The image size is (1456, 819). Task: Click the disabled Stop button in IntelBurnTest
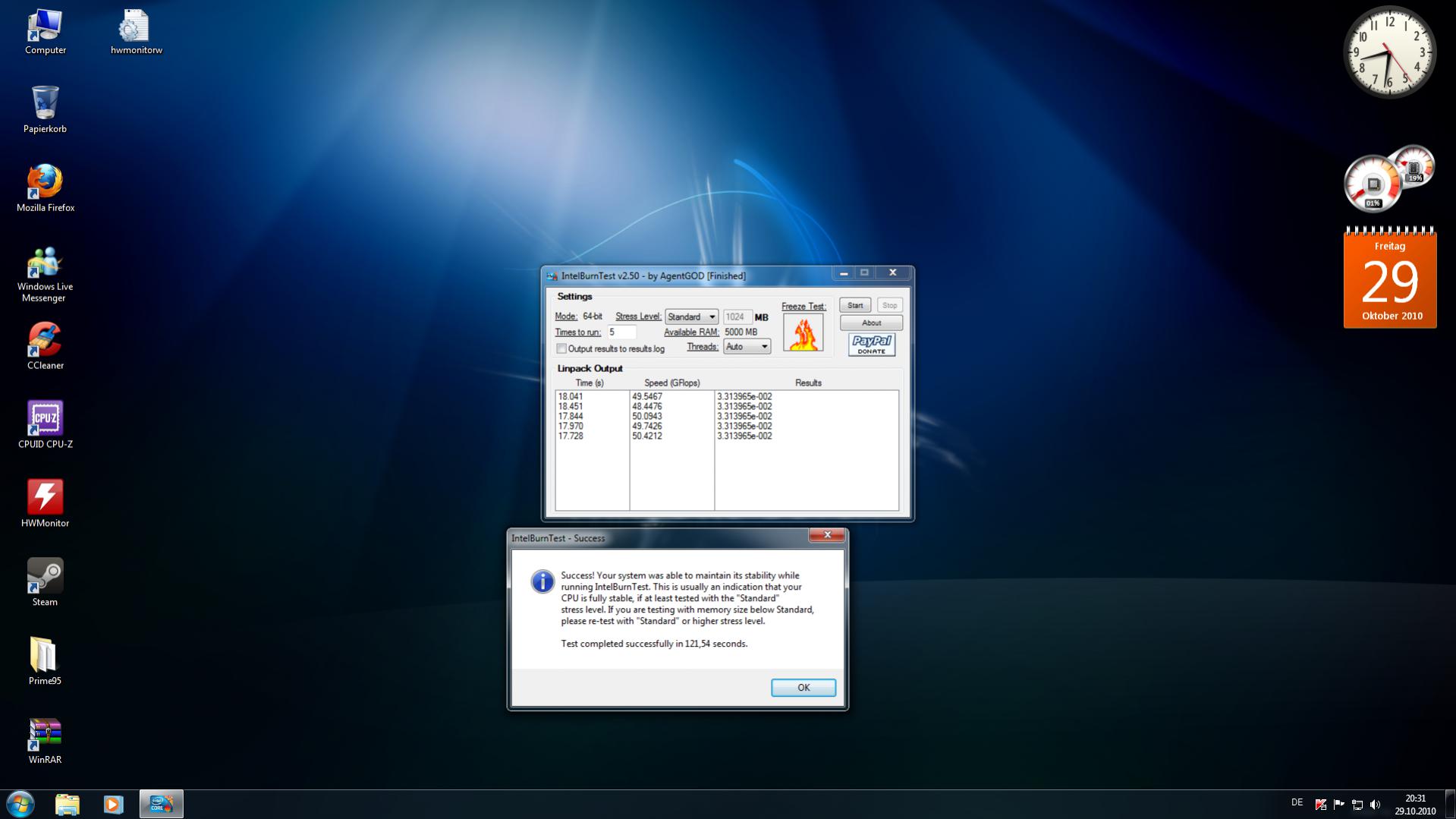889,305
